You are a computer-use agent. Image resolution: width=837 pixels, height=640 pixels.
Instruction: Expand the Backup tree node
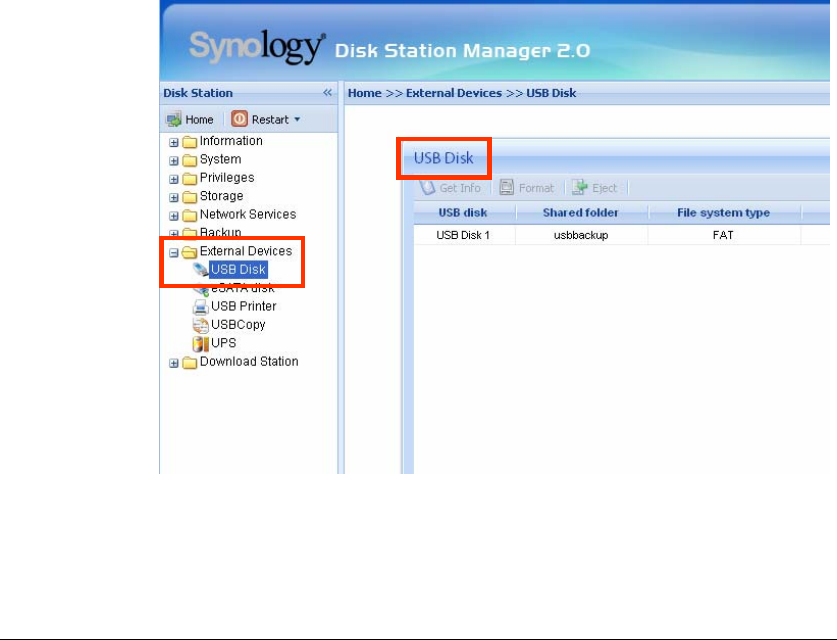click(x=173, y=233)
